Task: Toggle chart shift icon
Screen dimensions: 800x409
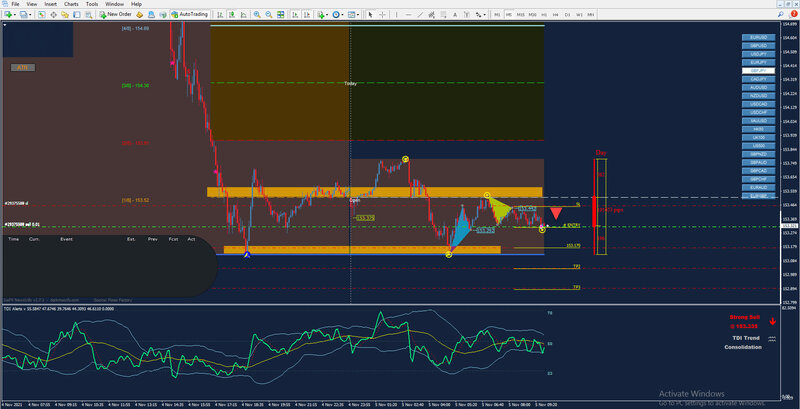Action: point(307,14)
